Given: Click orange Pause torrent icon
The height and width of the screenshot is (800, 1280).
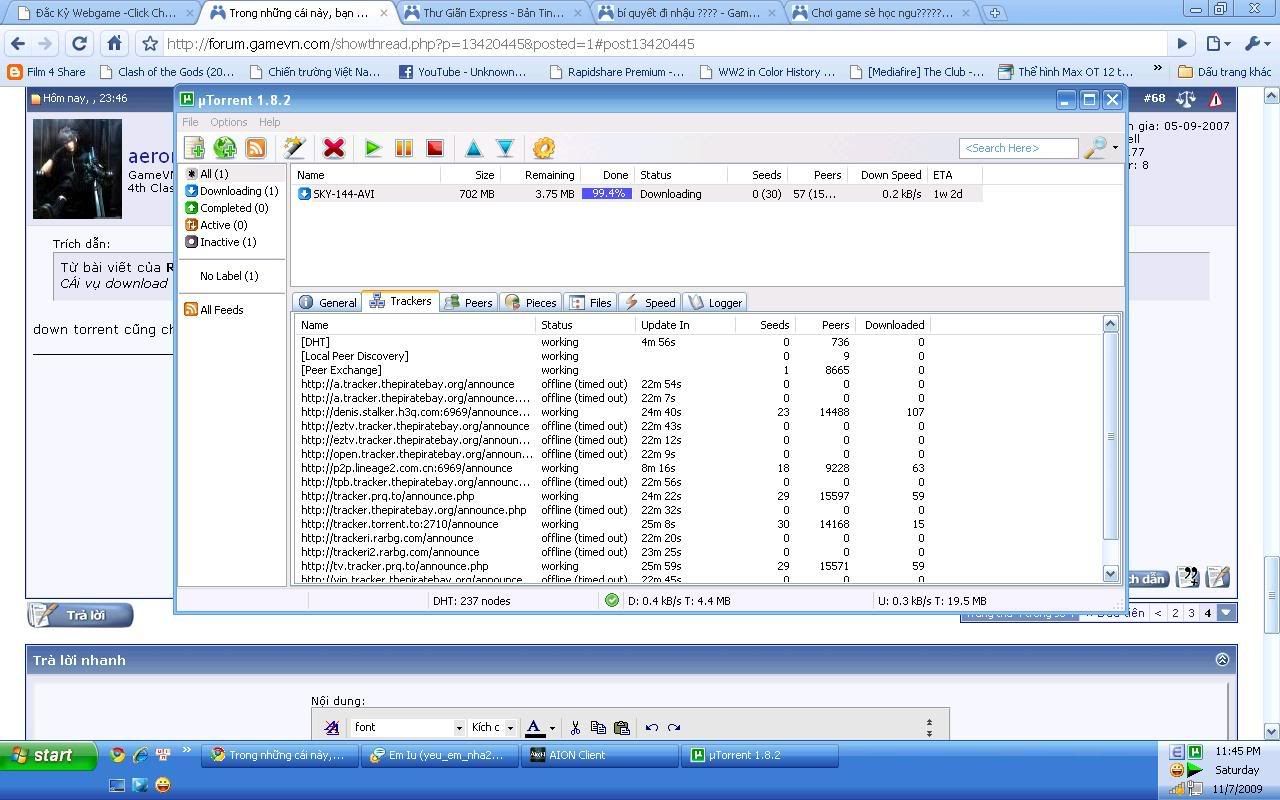Looking at the screenshot, I should point(404,148).
